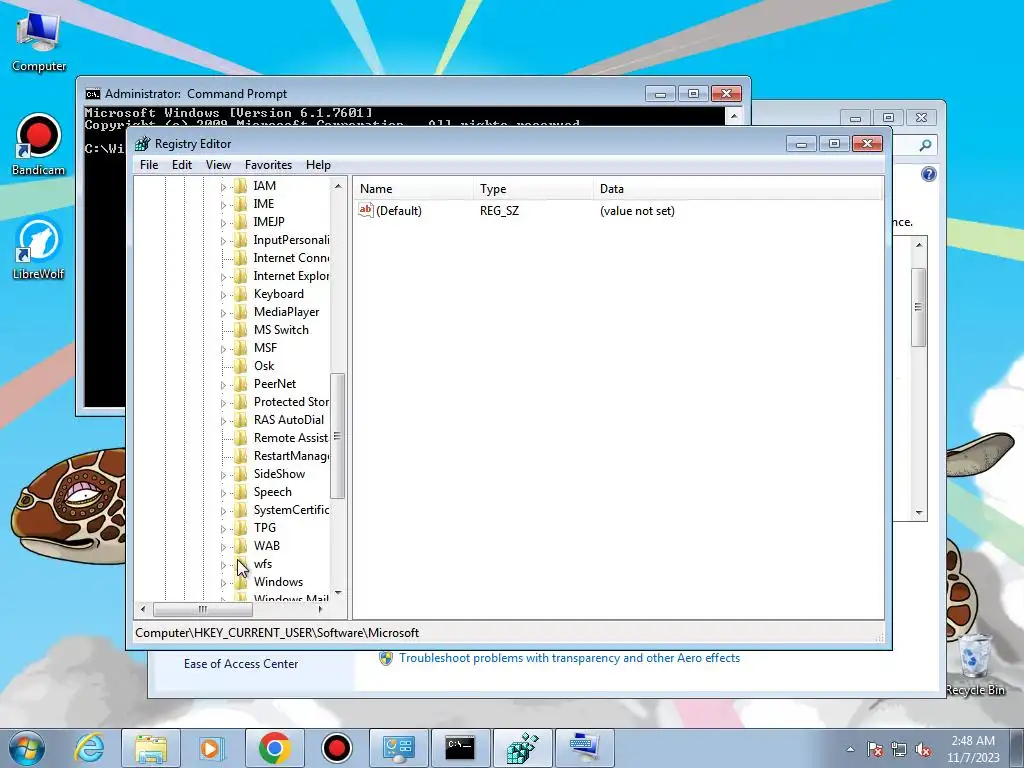The width and height of the screenshot is (1024, 768).
Task: Click the Type column header
Action: pyautogui.click(x=534, y=189)
